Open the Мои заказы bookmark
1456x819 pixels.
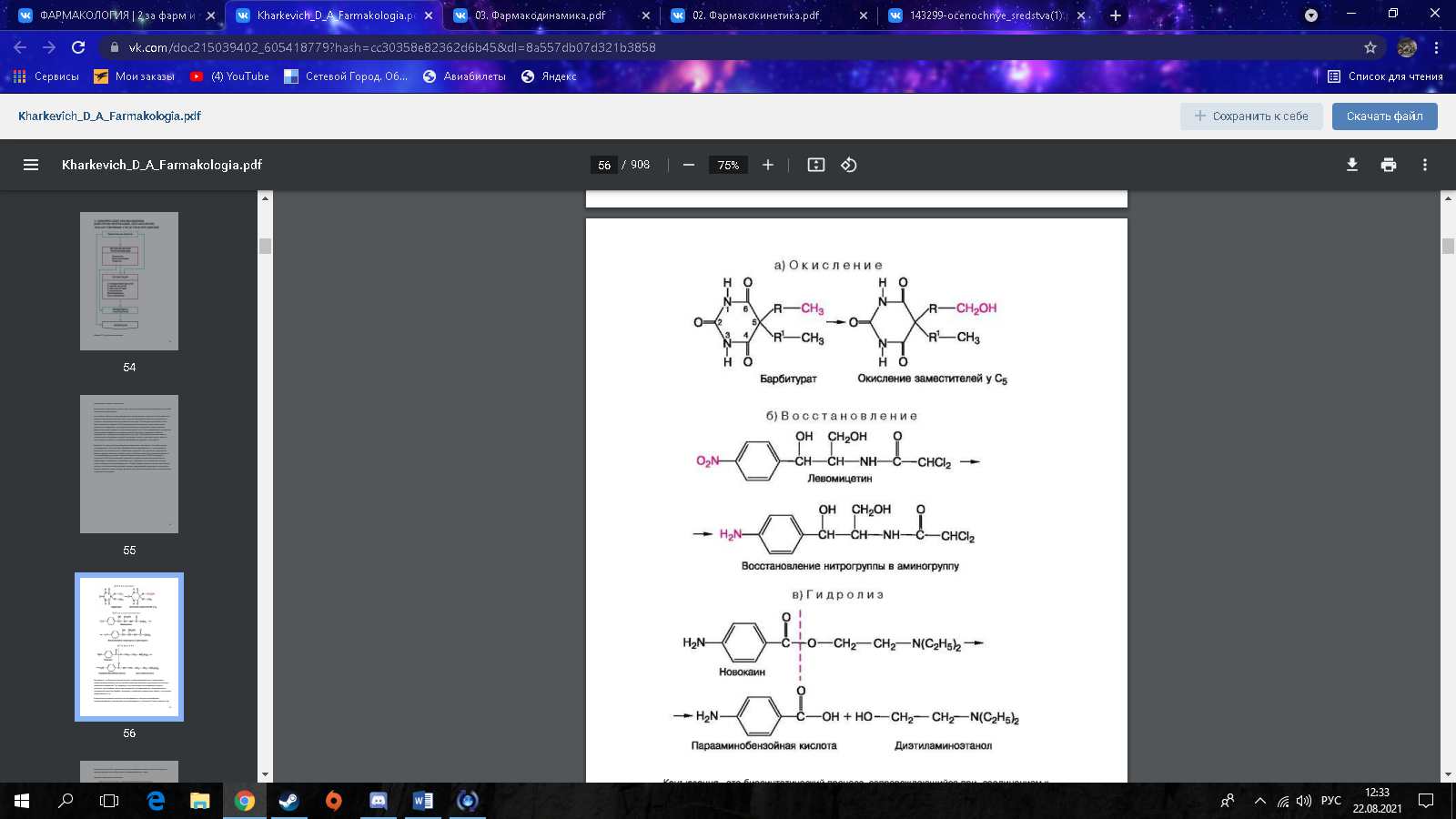135,76
